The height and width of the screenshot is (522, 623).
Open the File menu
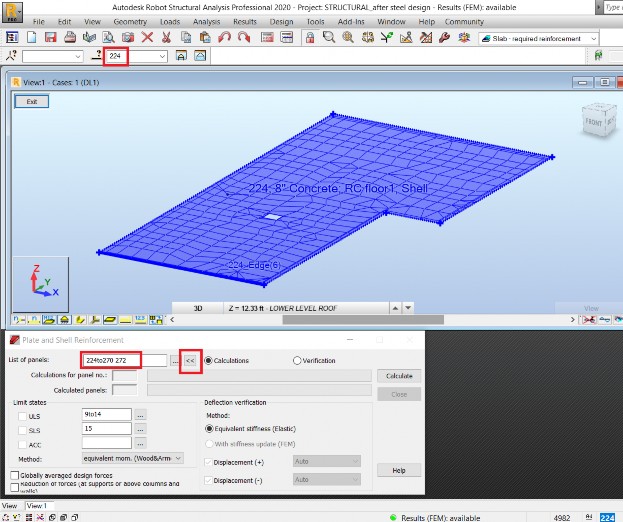(39, 22)
